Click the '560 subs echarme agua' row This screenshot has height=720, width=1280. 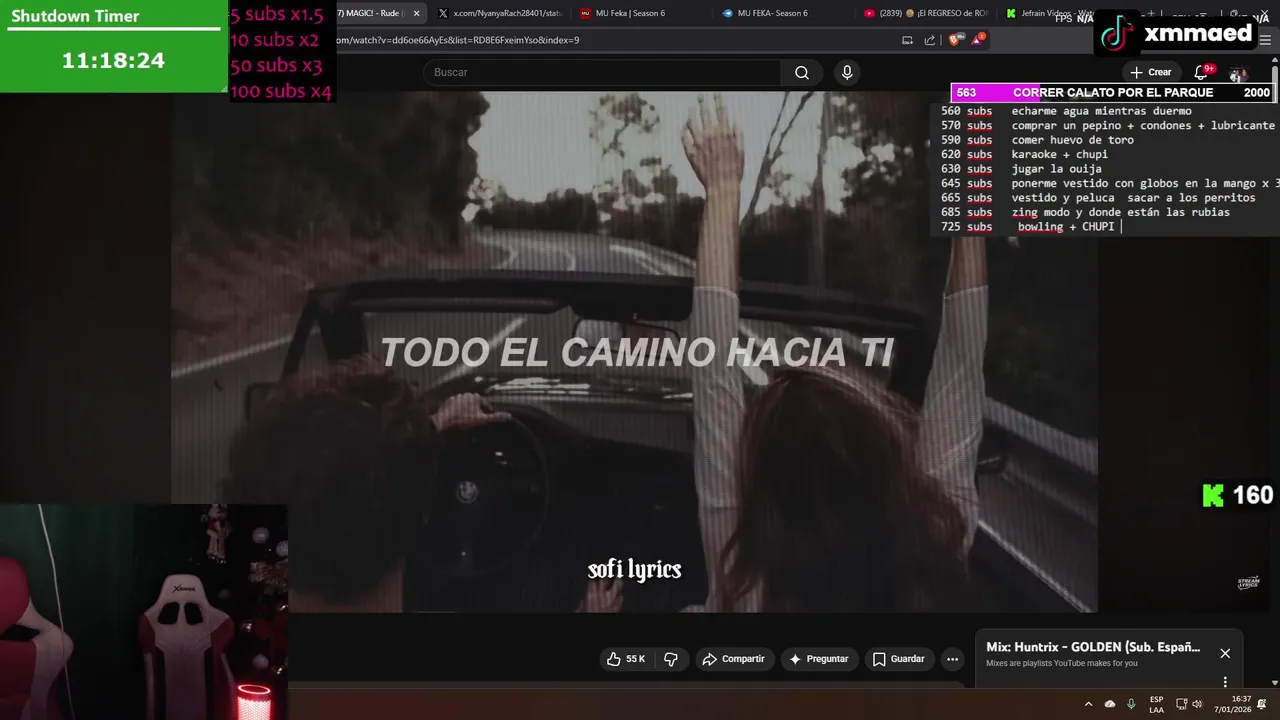point(1066,111)
